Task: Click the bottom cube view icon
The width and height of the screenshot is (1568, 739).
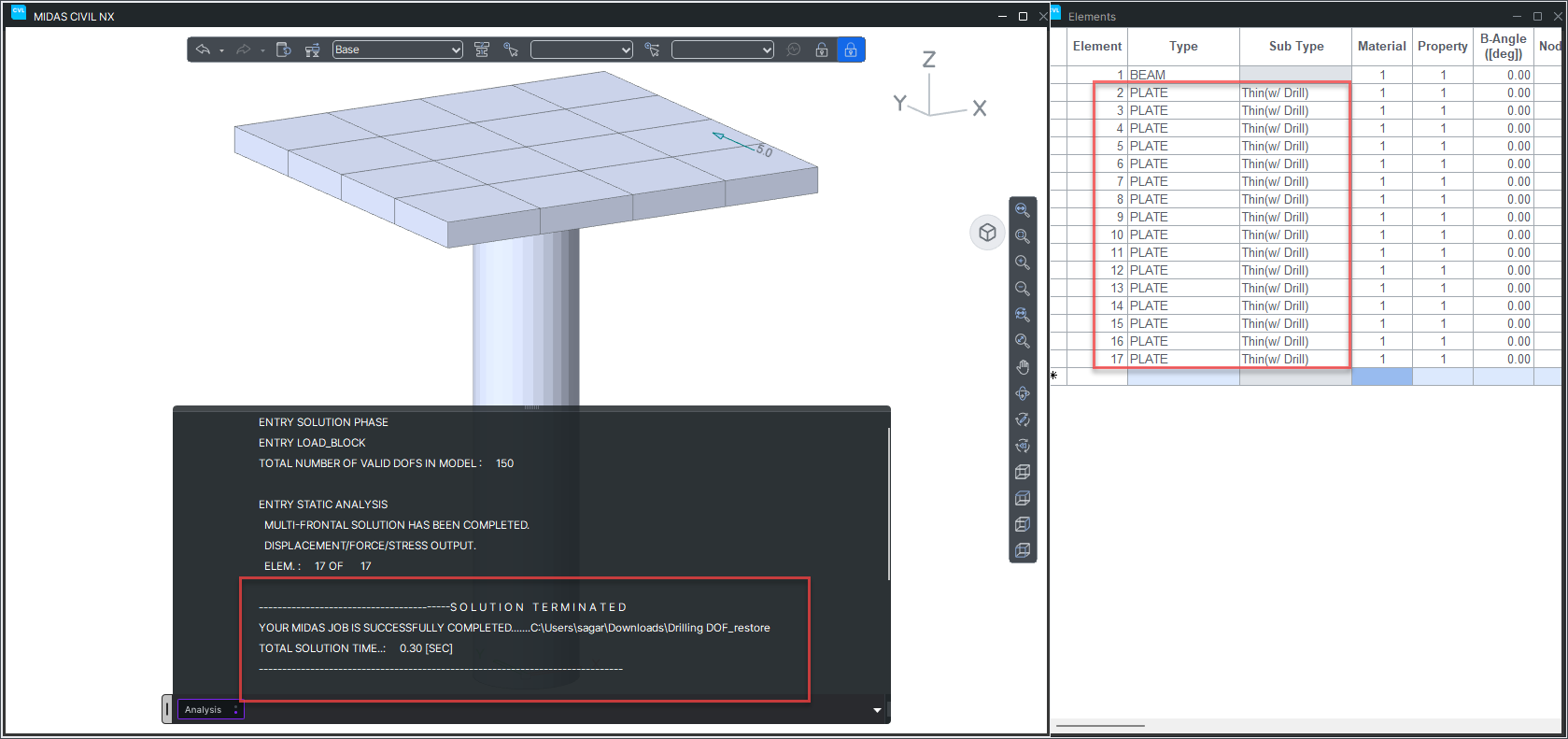Action: pos(1023,550)
